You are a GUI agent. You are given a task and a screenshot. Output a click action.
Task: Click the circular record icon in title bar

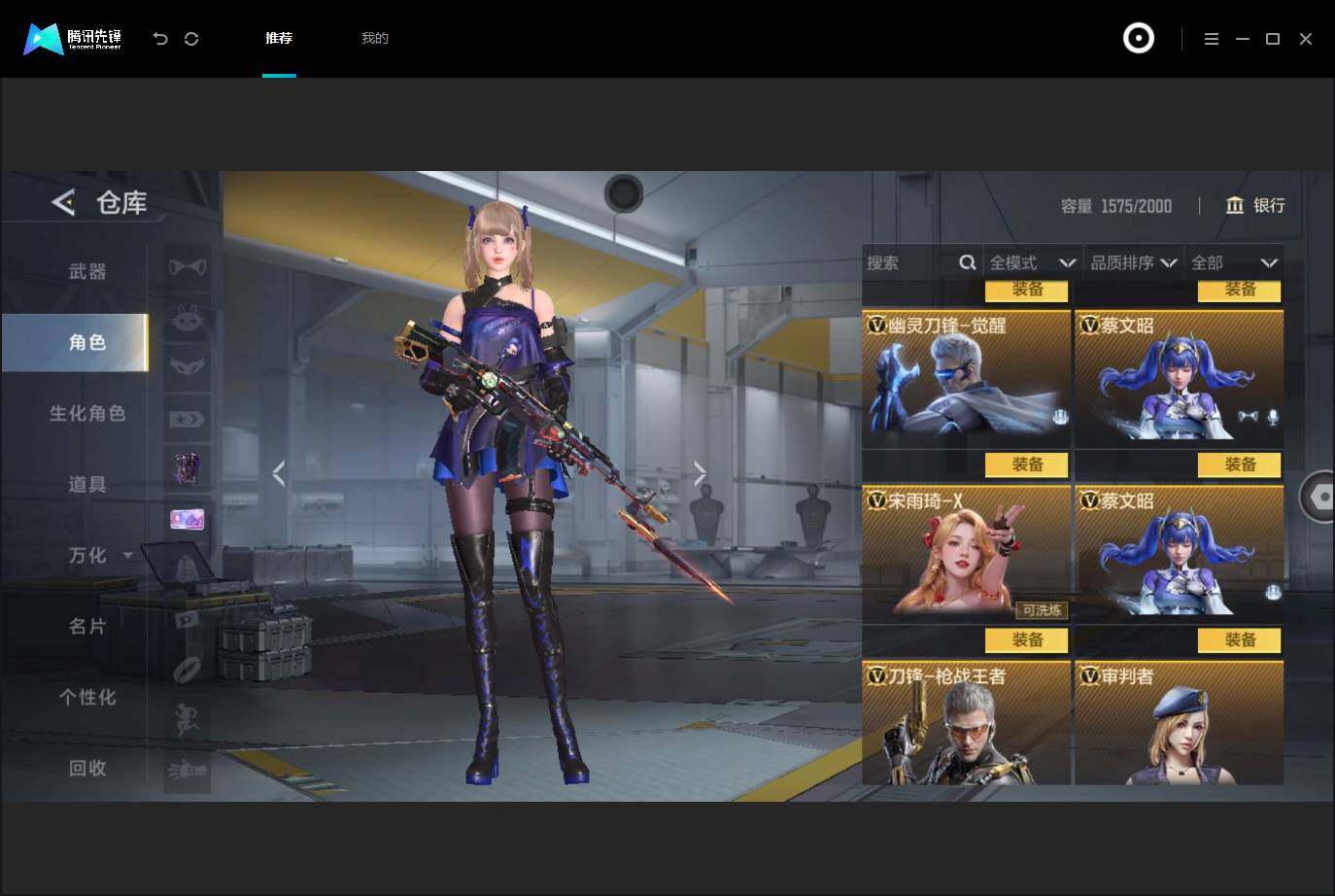[1138, 39]
